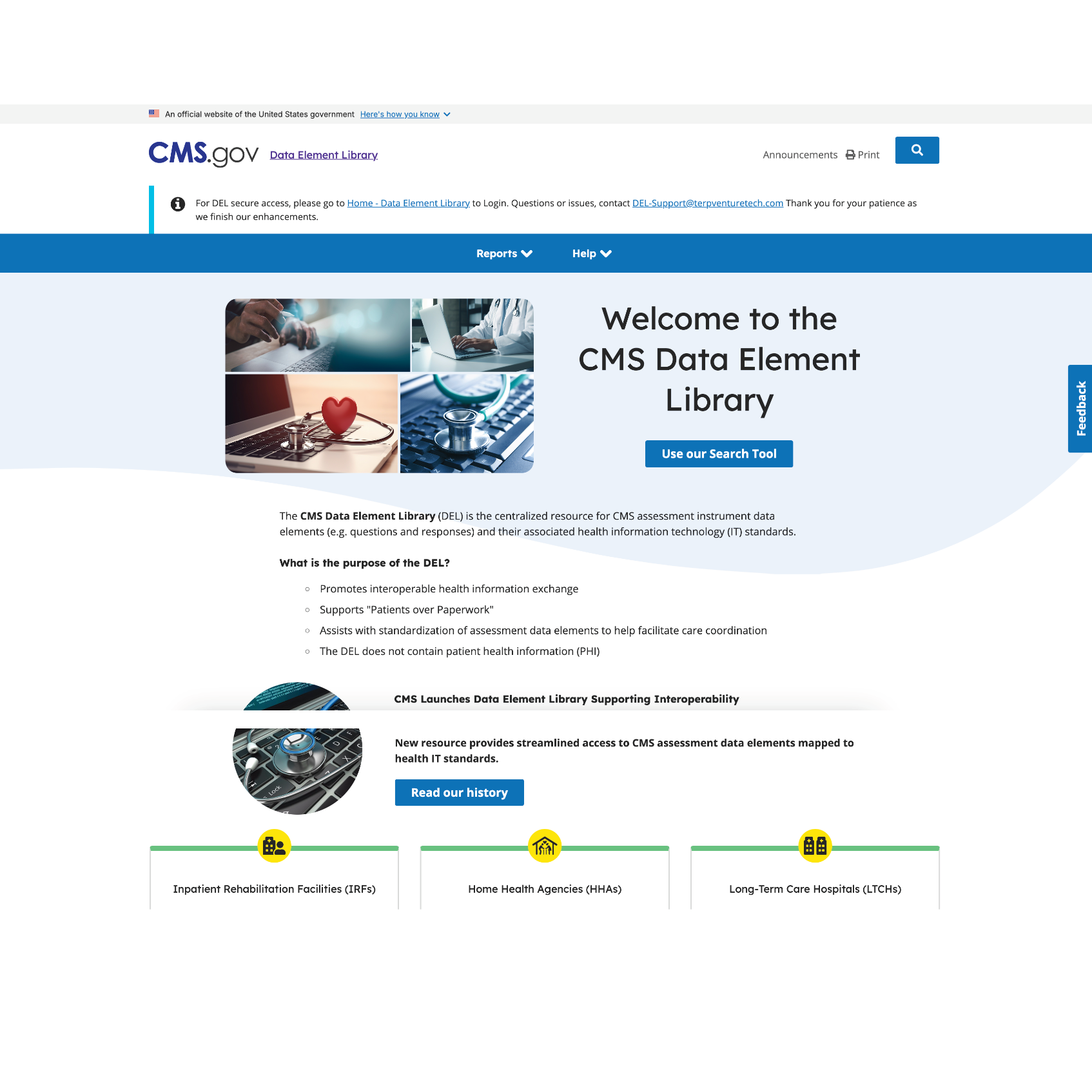The height and width of the screenshot is (1092, 1092).
Task: Click "Welcome to the CMS Data Element Library" heading
Action: pyautogui.click(x=719, y=359)
